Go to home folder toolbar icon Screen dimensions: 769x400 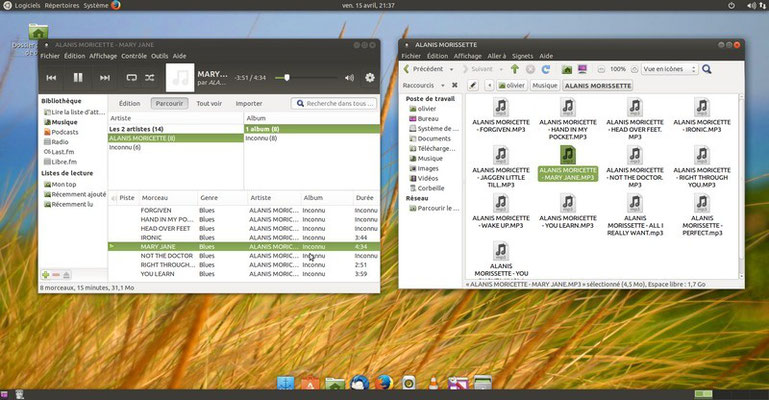click(x=567, y=69)
